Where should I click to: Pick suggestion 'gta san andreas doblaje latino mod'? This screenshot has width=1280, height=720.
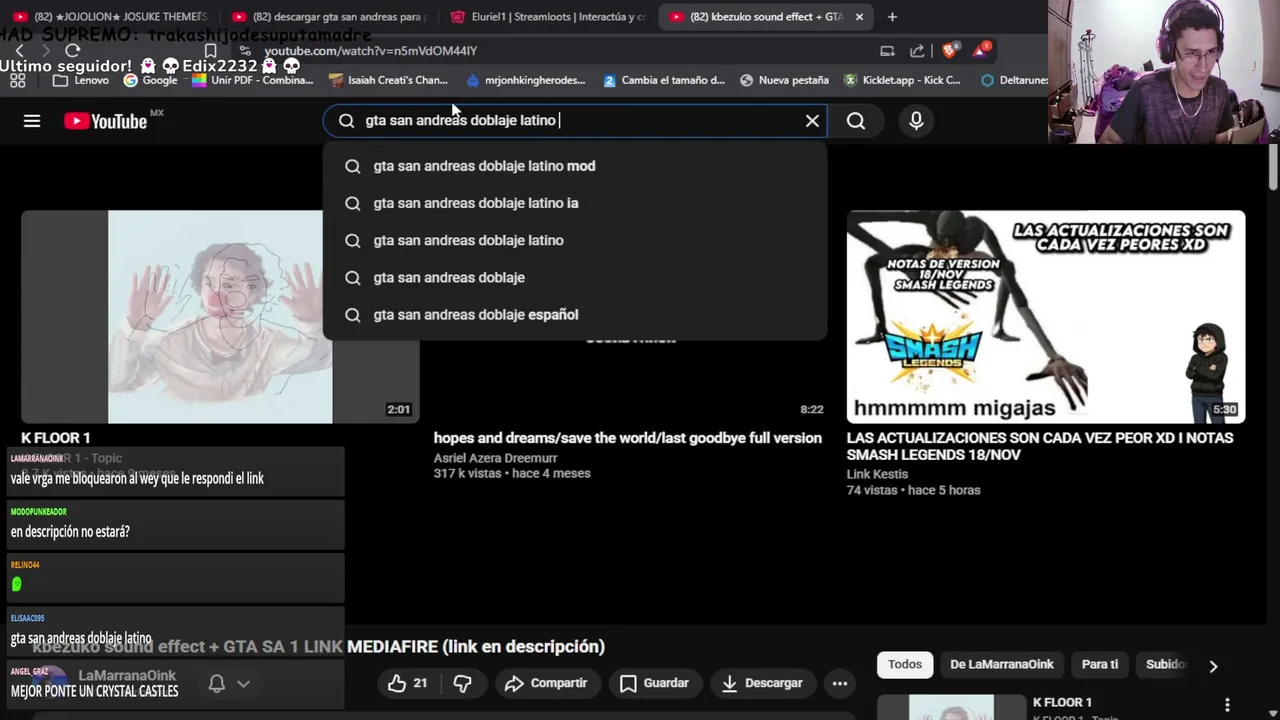pyautogui.click(x=575, y=166)
